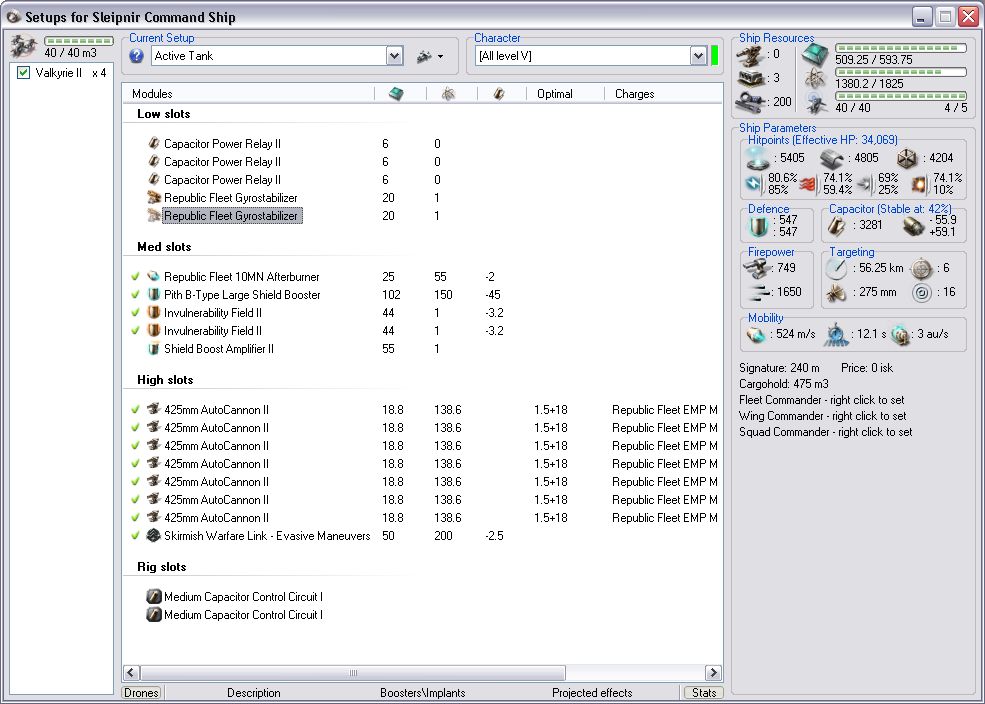Click the green character skill status indicator
The image size is (985, 704).
[x=715, y=56]
